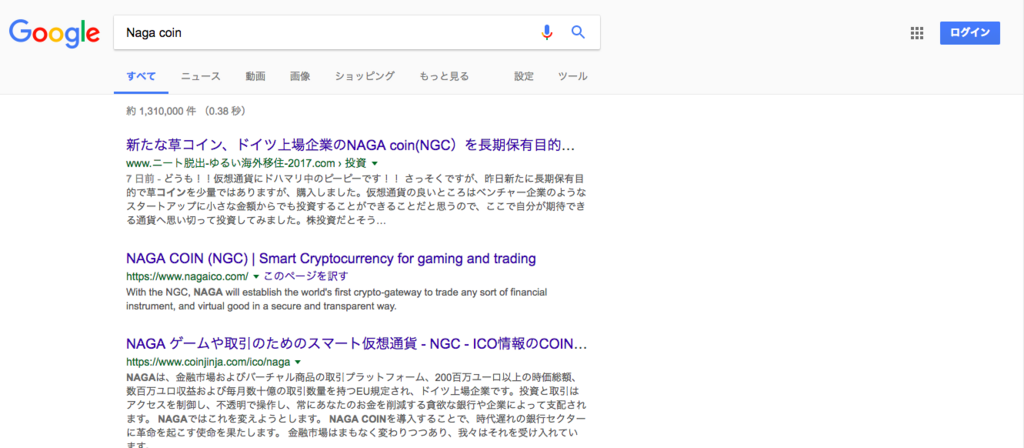Viewport: 1024px width, 448px height.
Task: Open NAGA COIN (NGC) Smart Cryptocurrency result
Action: point(330,258)
